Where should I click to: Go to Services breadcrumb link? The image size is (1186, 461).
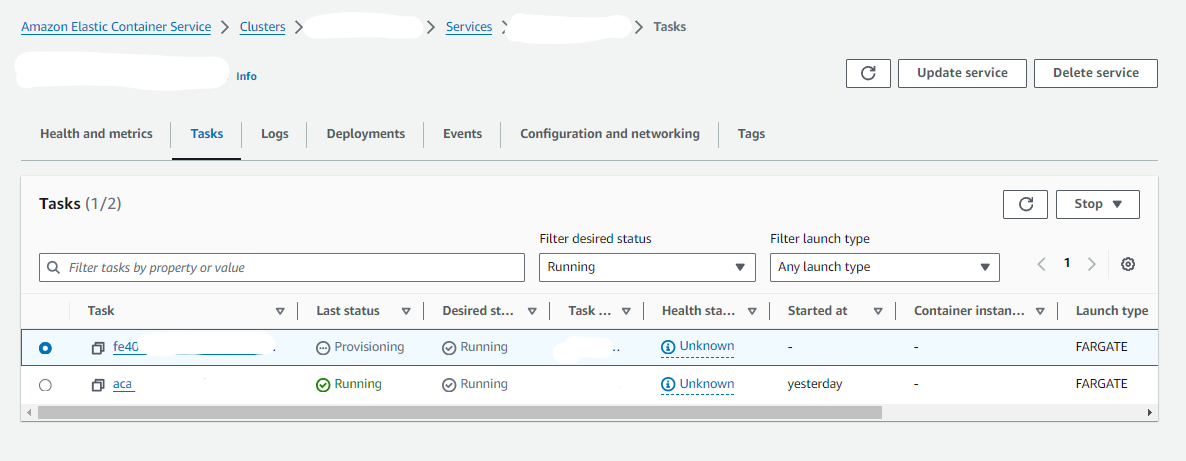[469, 27]
